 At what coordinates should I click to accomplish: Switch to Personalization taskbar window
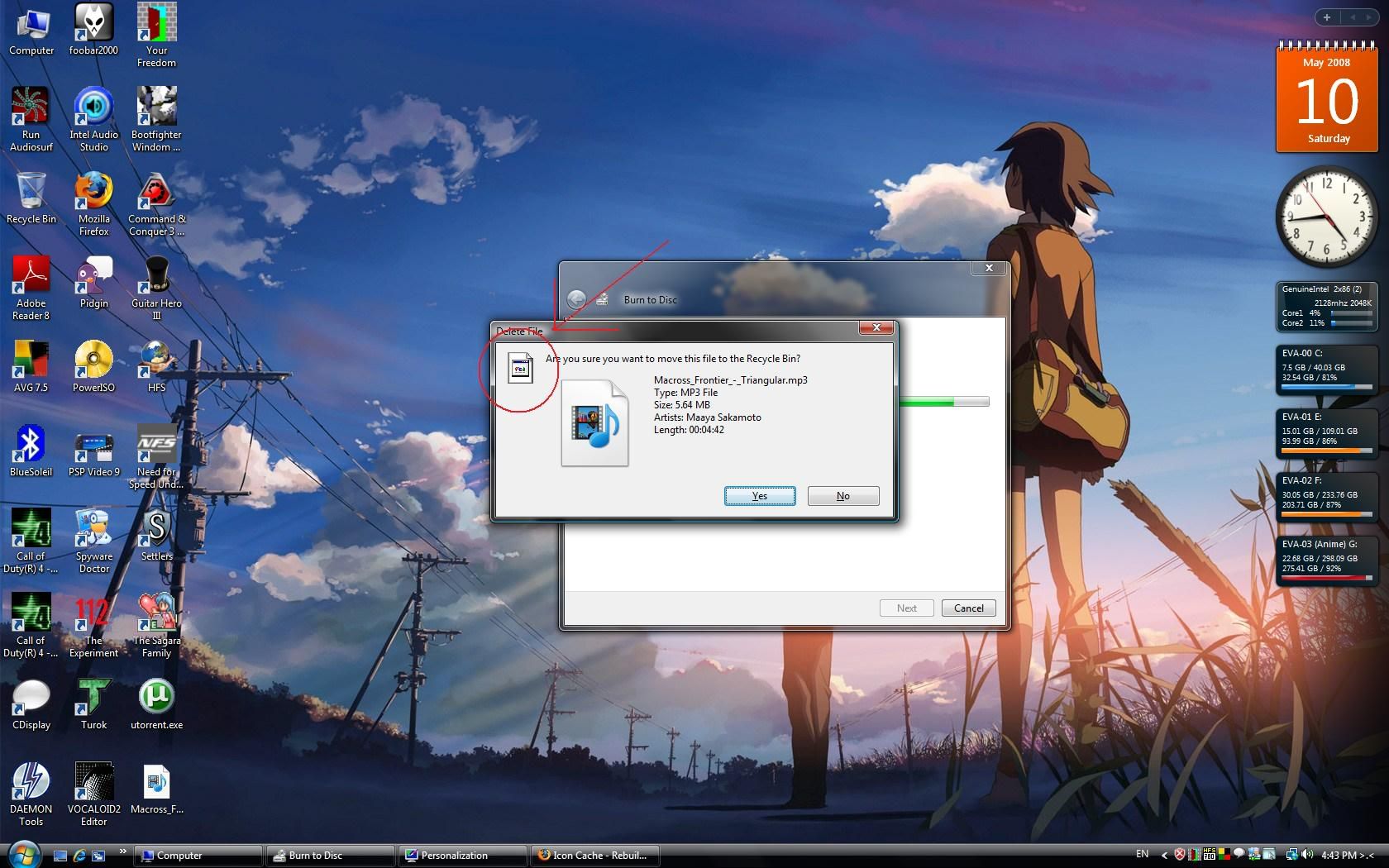(x=462, y=856)
